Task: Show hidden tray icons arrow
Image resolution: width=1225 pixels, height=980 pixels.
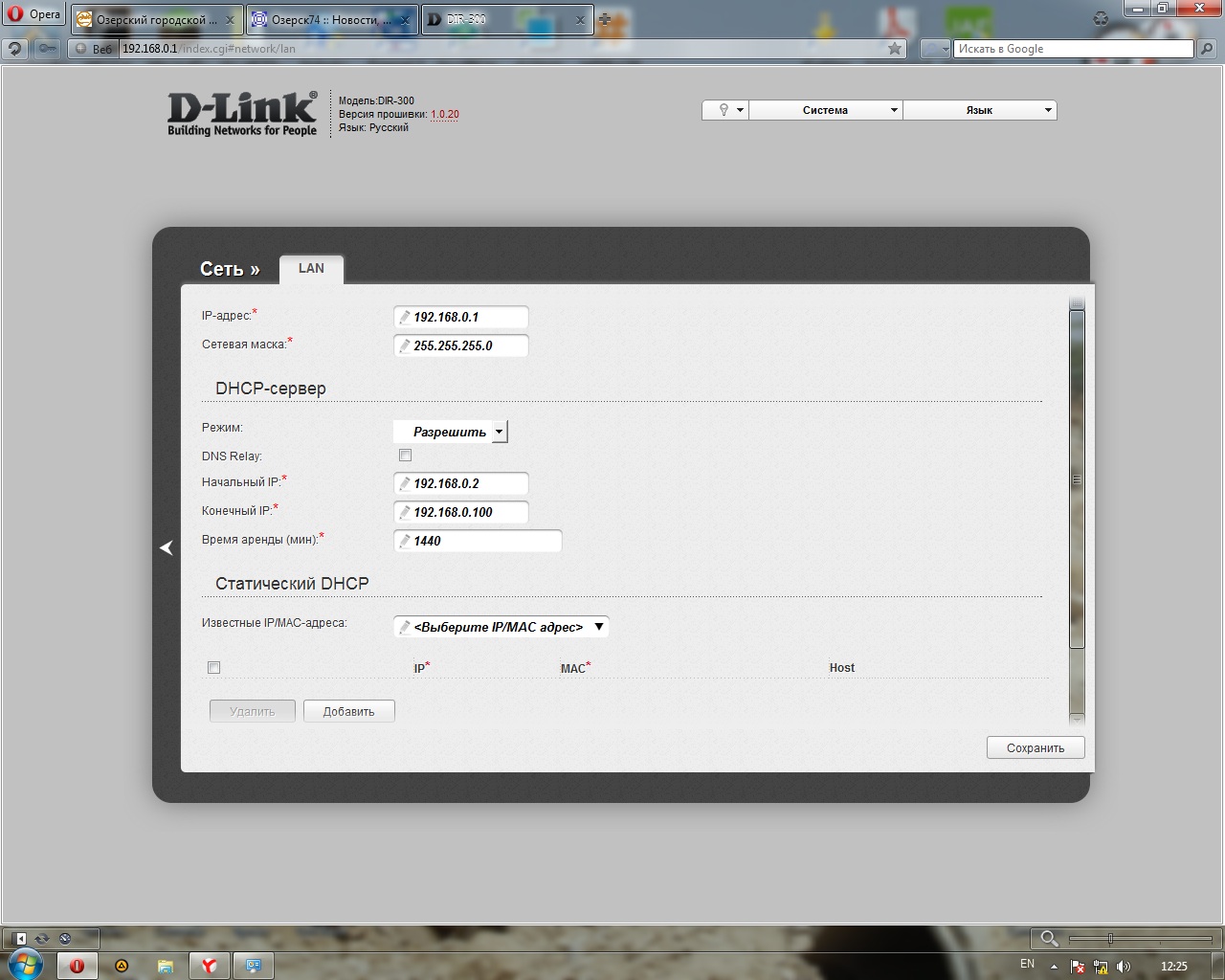Action: pos(1054,967)
